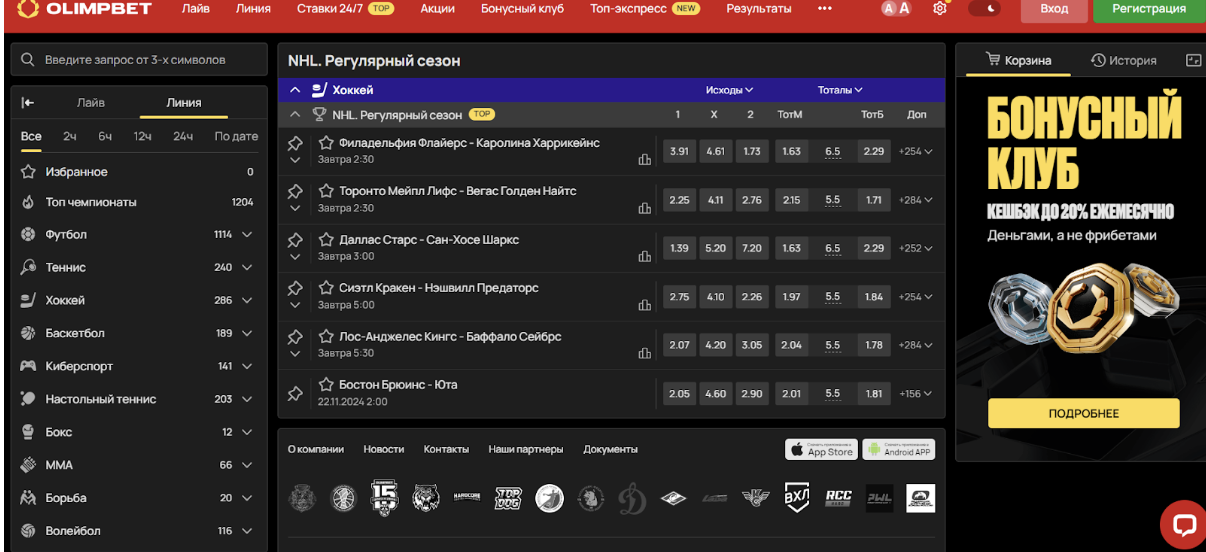Toggle the dark mode moon switch

(985, 8)
